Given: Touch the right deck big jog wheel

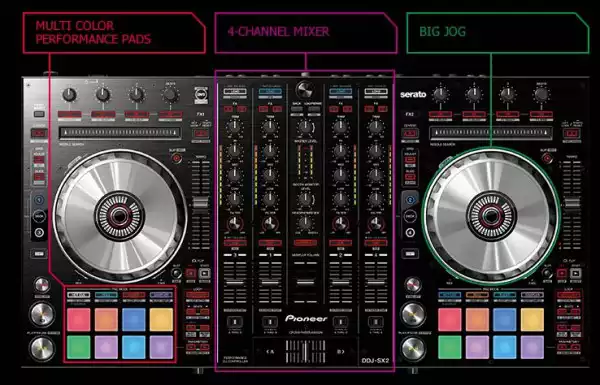Looking at the screenshot, I should (491, 216).
